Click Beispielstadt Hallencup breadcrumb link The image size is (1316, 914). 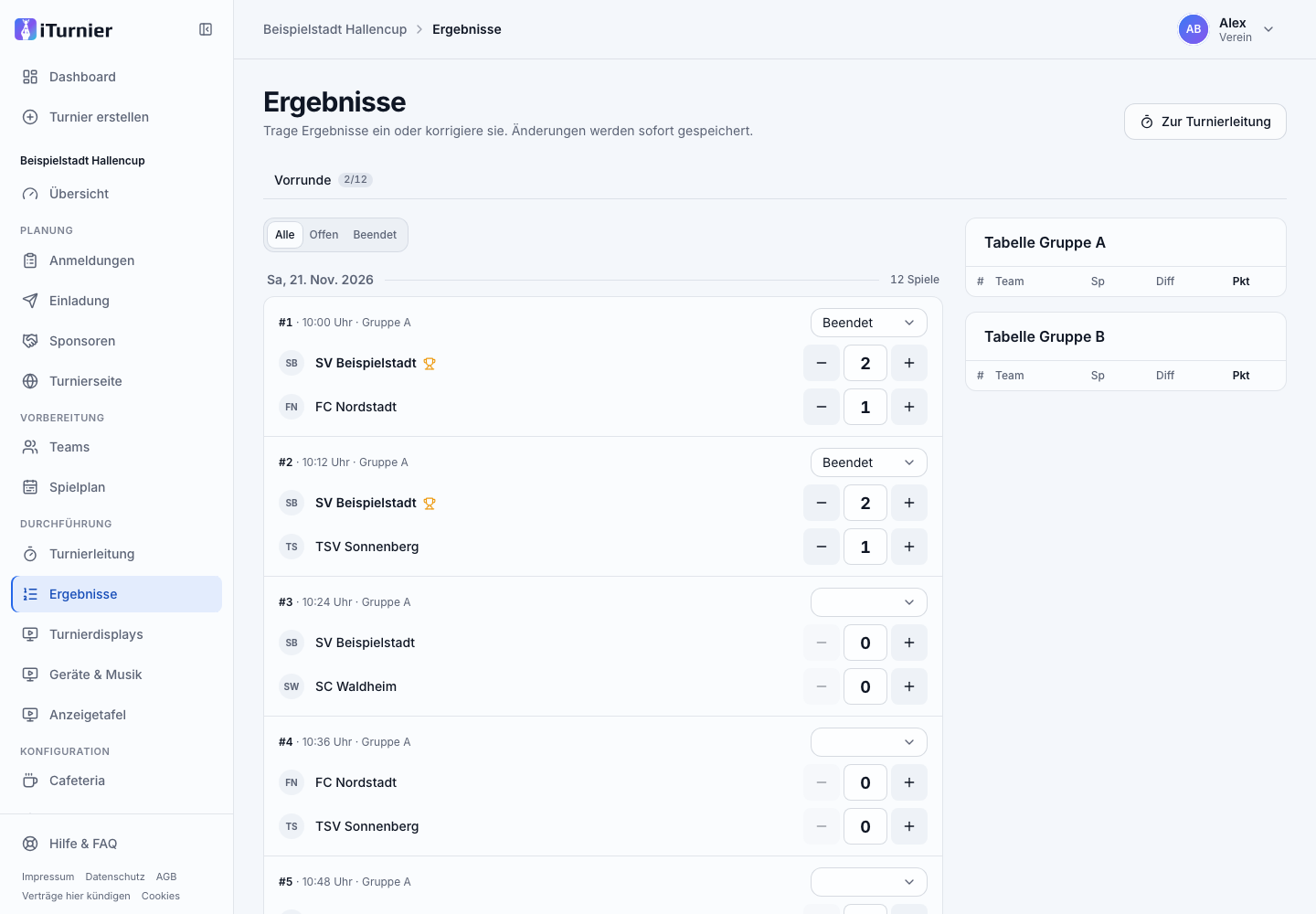pyautogui.click(x=335, y=29)
